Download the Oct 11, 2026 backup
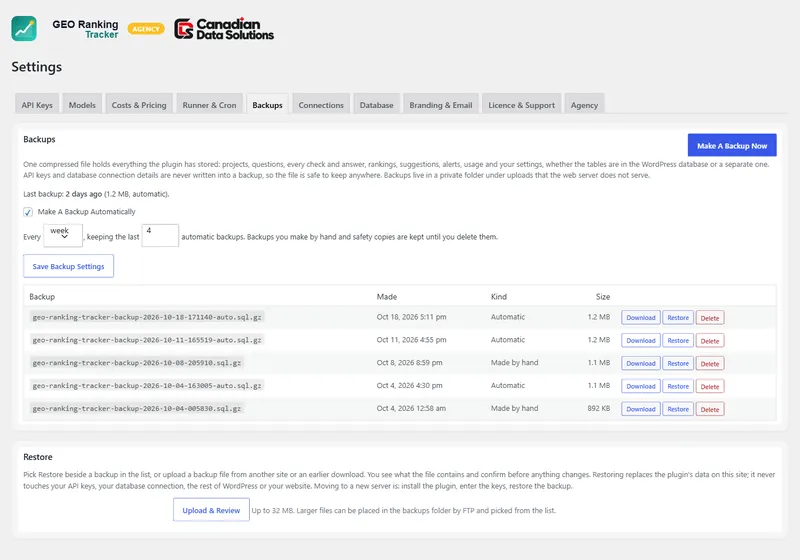The height and width of the screenshot is (560, 800). click(x=641, y=340)
